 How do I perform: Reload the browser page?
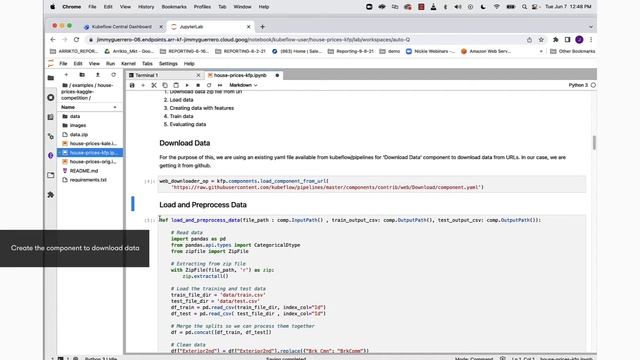(76, 40)
